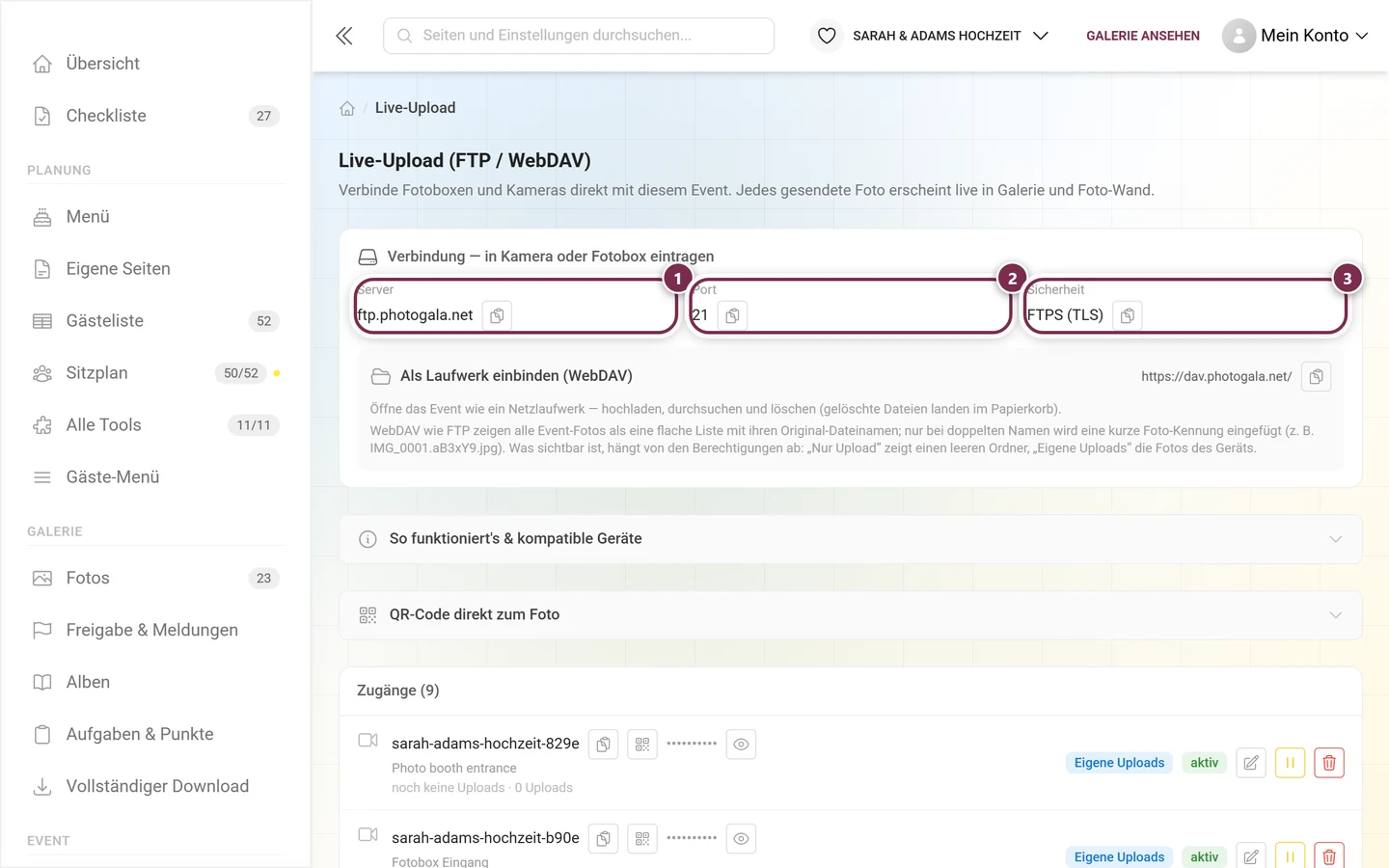Image resolution: width=1389 pixels, height=868 pixels.
Task: Open Gästeliste in the sidebar
Action: [155, 321]
